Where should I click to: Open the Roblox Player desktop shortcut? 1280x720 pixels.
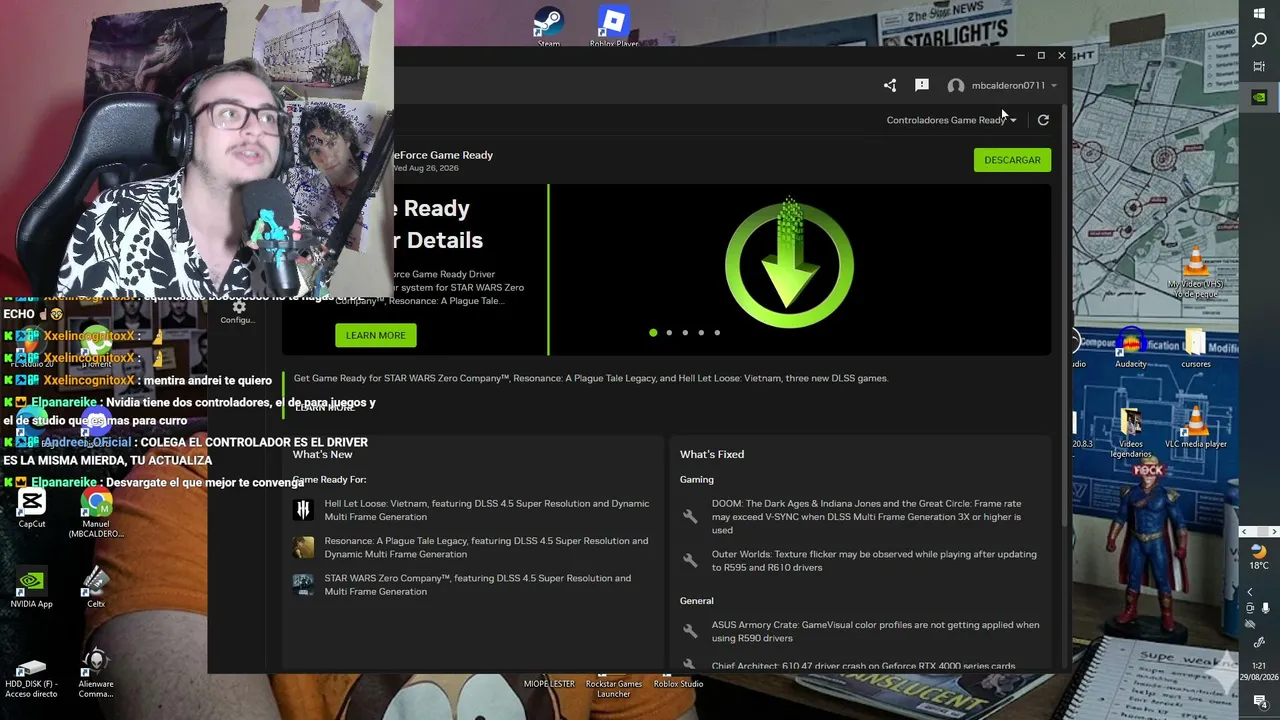(x=614, y=26)
